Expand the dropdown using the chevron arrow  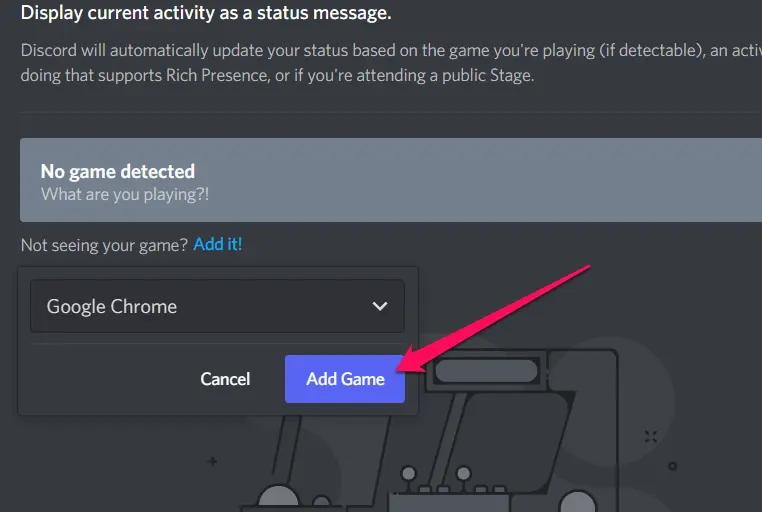[x=380, y=306]
